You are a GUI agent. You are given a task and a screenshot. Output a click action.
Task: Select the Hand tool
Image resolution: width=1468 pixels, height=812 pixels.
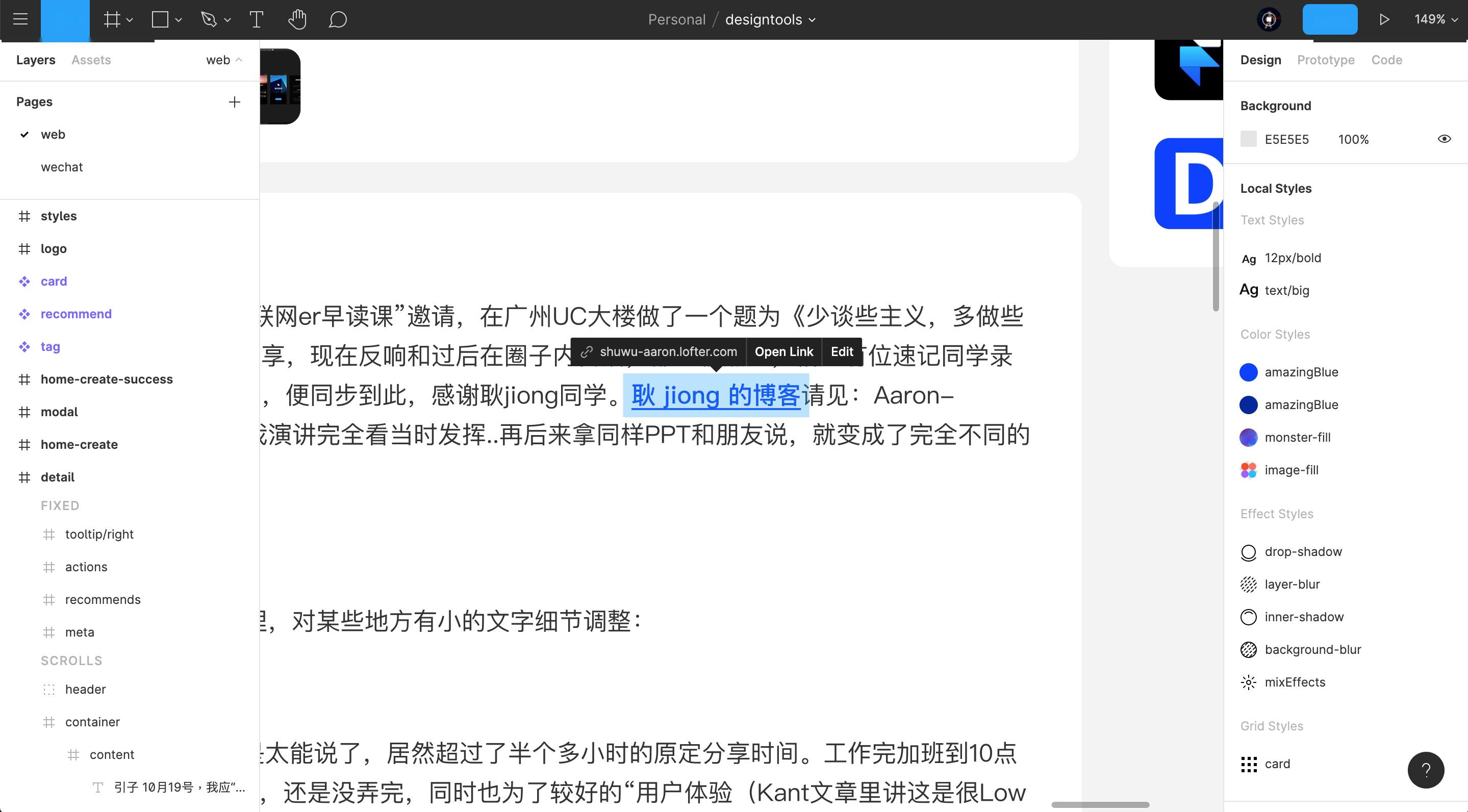[297, 19]
